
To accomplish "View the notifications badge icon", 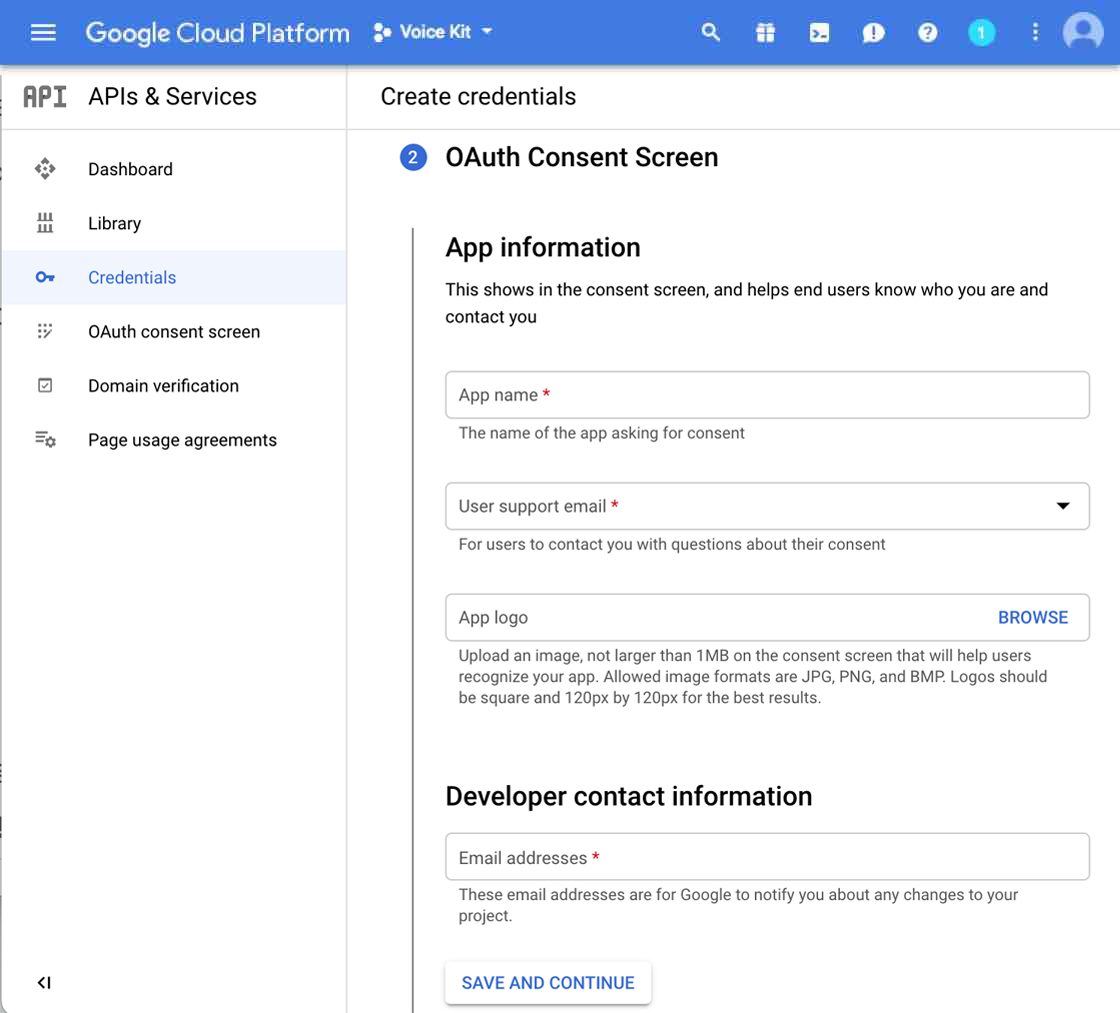I will point(981,32).
